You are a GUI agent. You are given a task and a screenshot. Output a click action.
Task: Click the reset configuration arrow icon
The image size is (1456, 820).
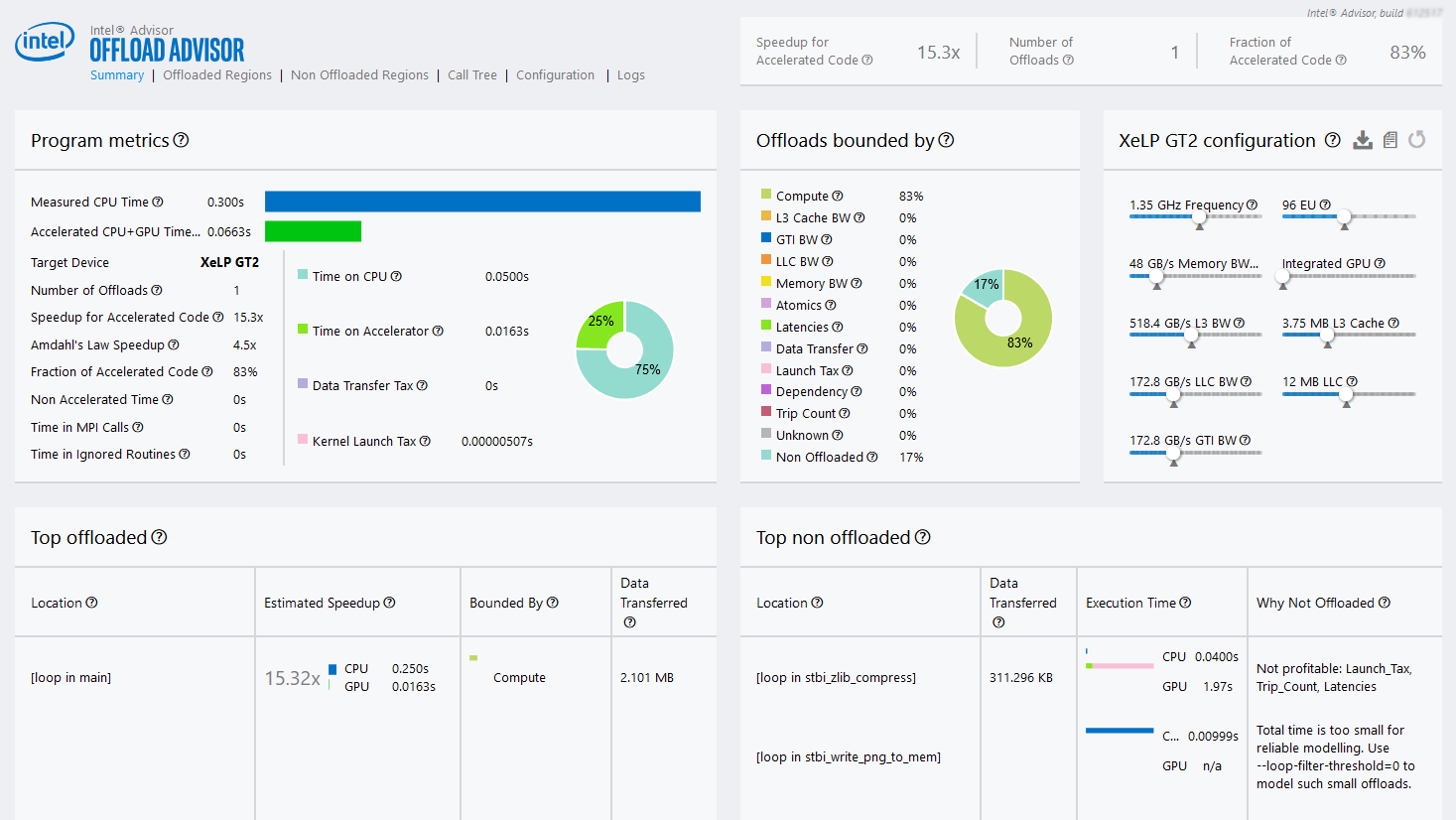(x=1417, y=140)
